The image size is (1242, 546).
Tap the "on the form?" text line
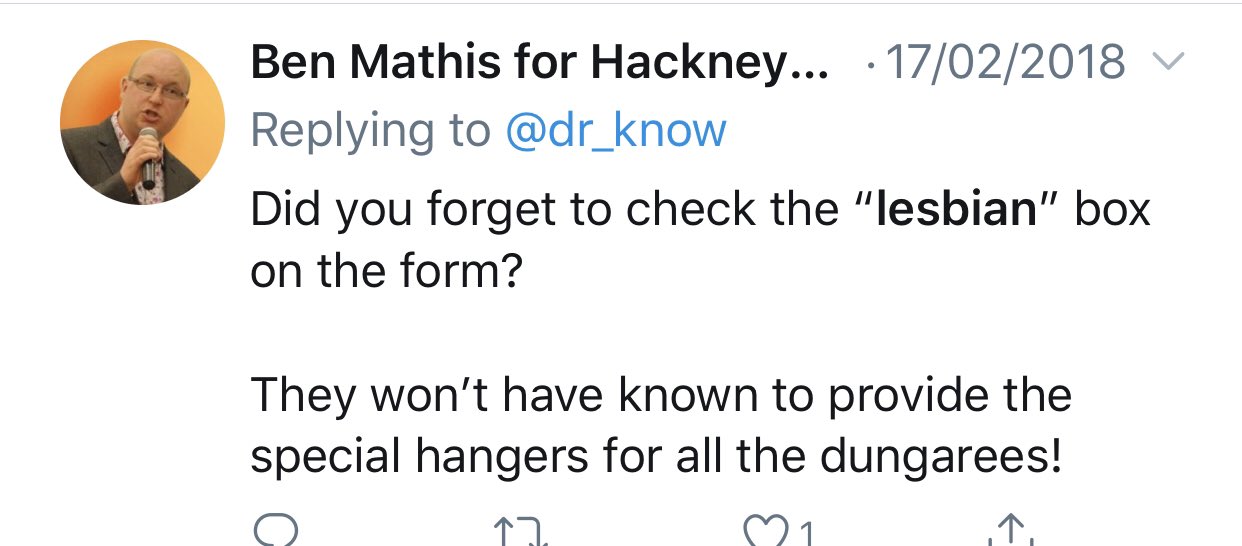pyautogui.click(x=385, y=270)
